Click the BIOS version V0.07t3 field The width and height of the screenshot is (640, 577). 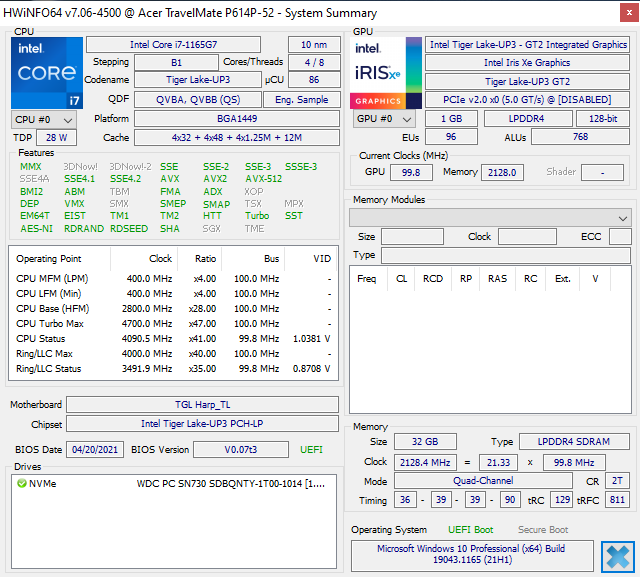[x=241, y=450]
